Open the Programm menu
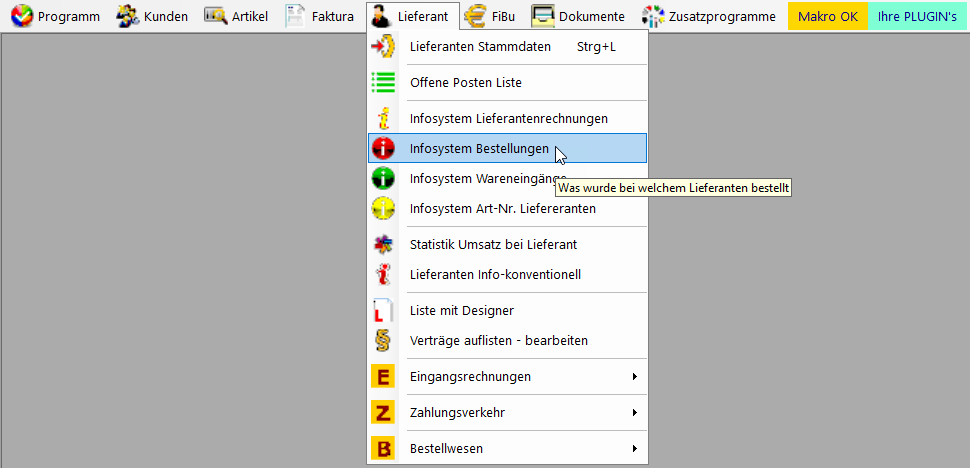This screenshot has height=468, width=970. (69, 17)
